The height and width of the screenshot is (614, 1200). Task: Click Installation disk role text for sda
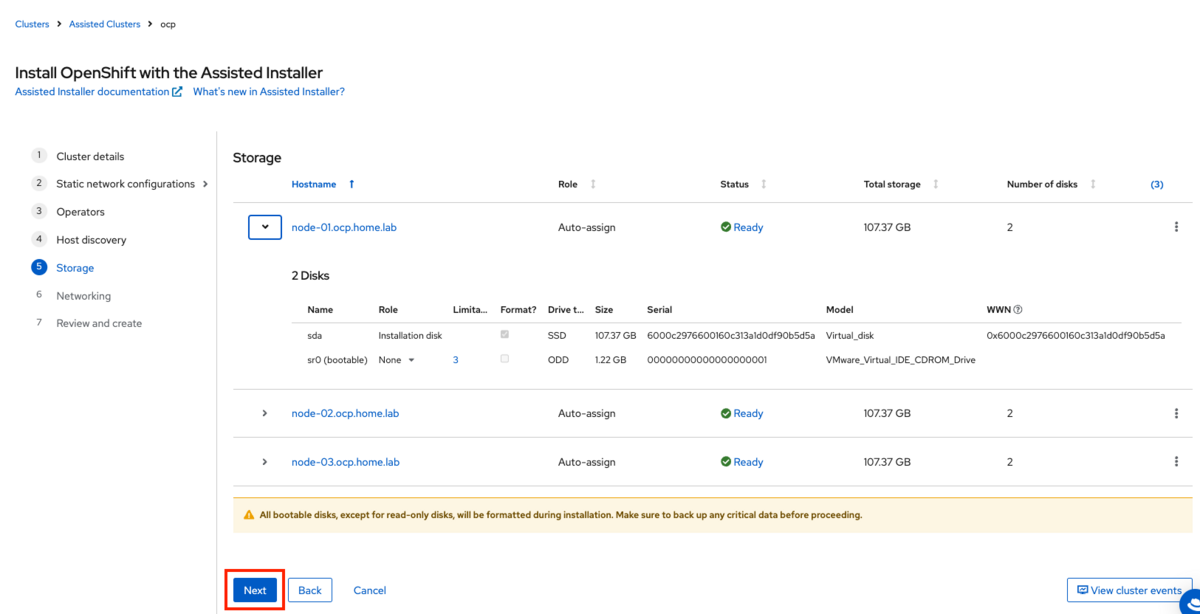click(x=410, y=335)
